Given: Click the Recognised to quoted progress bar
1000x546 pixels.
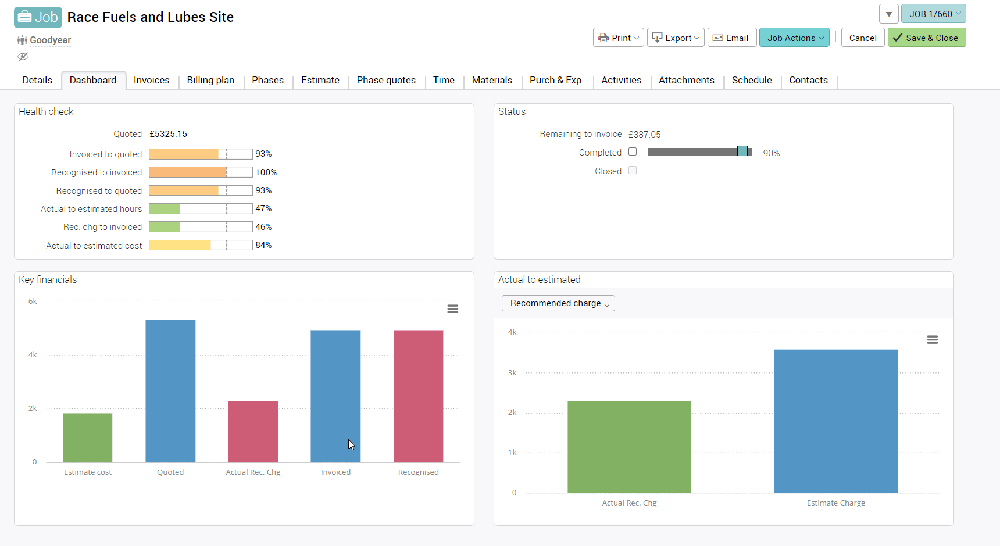Looking at the screenshot, I should tap(201, 191).
